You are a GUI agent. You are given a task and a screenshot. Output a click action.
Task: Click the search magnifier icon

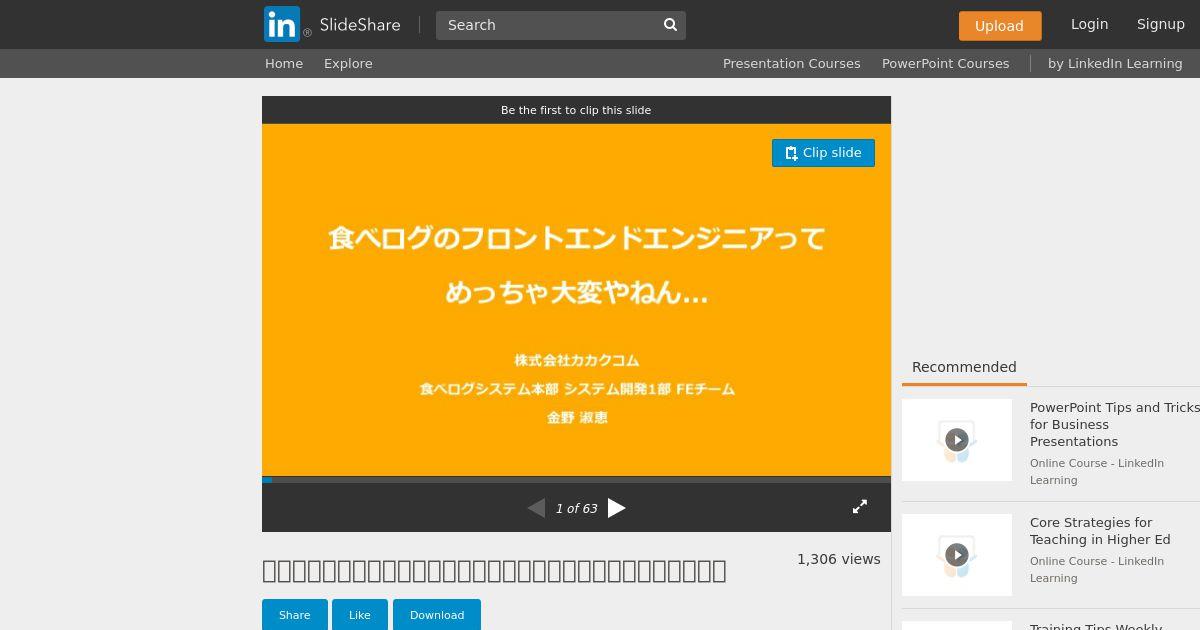671,25
